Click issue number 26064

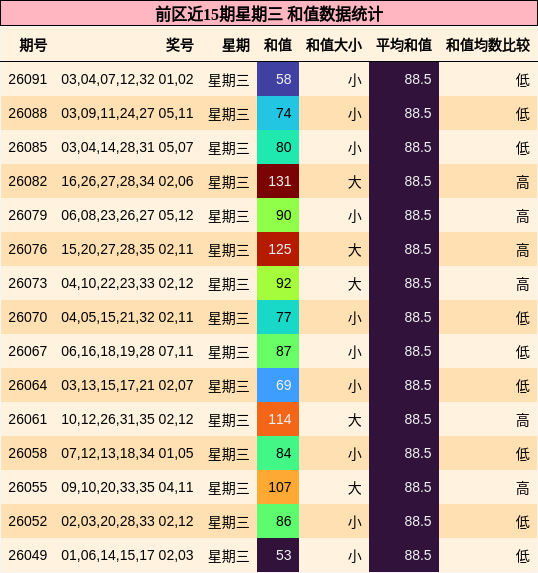[x=28, y=385]
